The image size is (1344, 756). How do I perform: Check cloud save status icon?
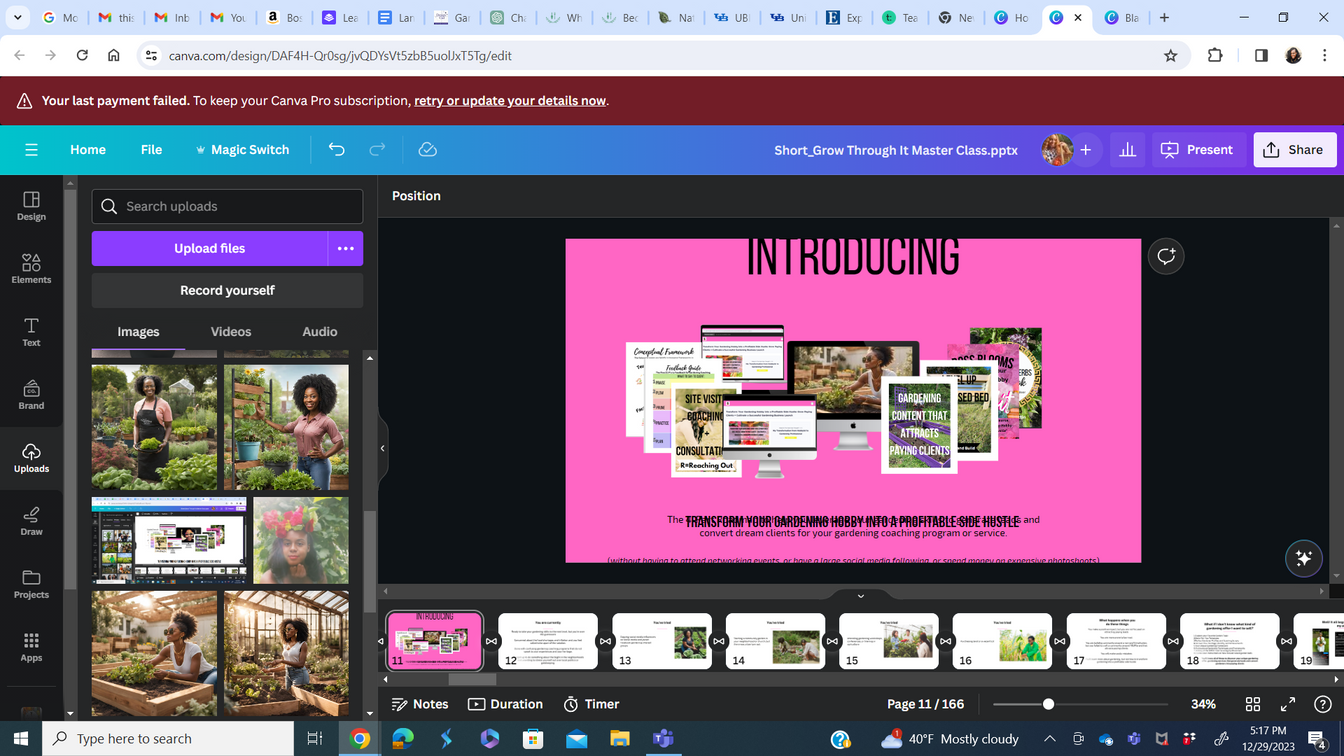tap(427, 150)
